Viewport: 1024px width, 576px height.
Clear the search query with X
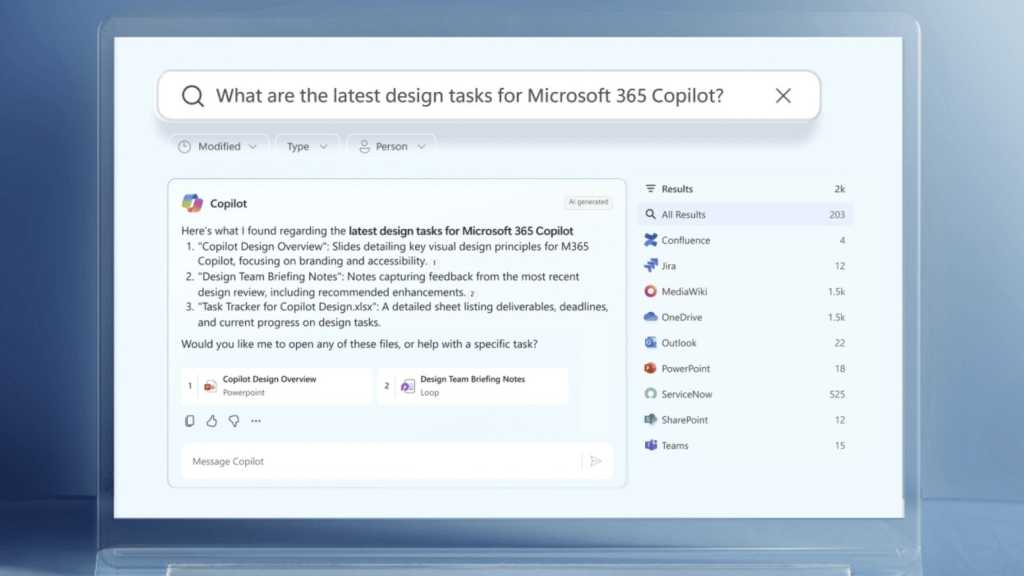pyautogui.click(x=783, y=95)
